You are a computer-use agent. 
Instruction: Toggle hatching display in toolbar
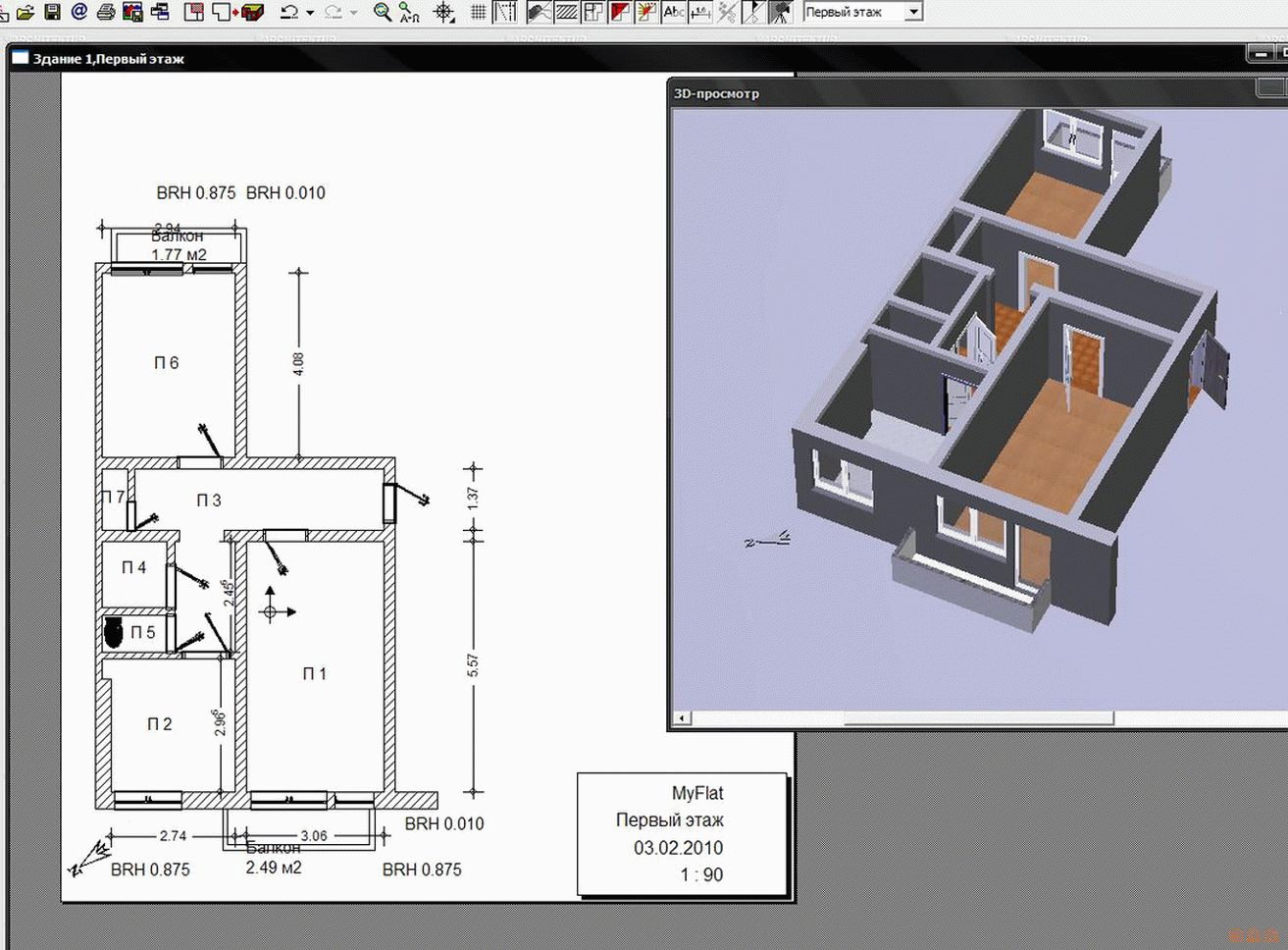click(566, 12)
